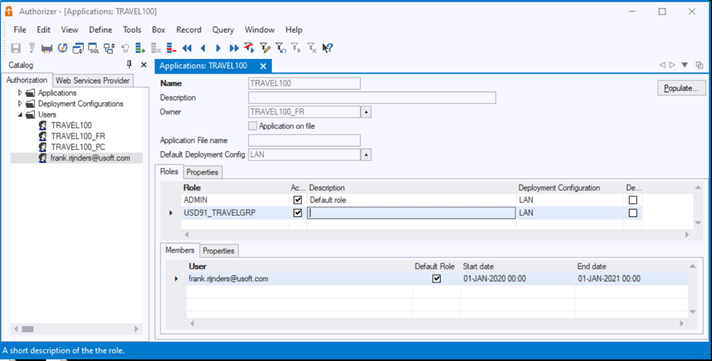Click the restore windows icon beside tab arrows
Image resolution: width=712 pixels, height=361 pixels.
(699, 65)
